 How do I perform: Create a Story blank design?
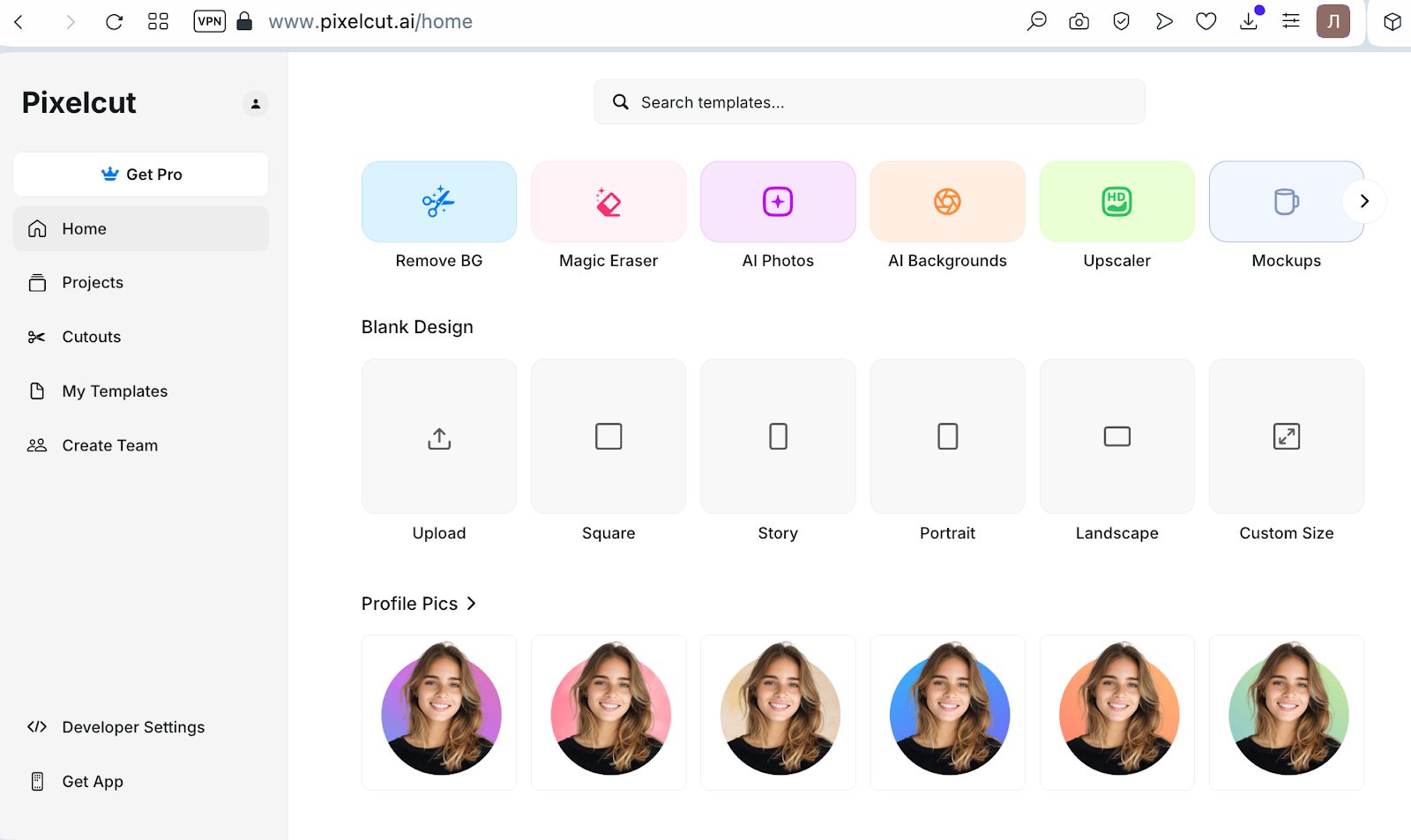click(778, 436)
